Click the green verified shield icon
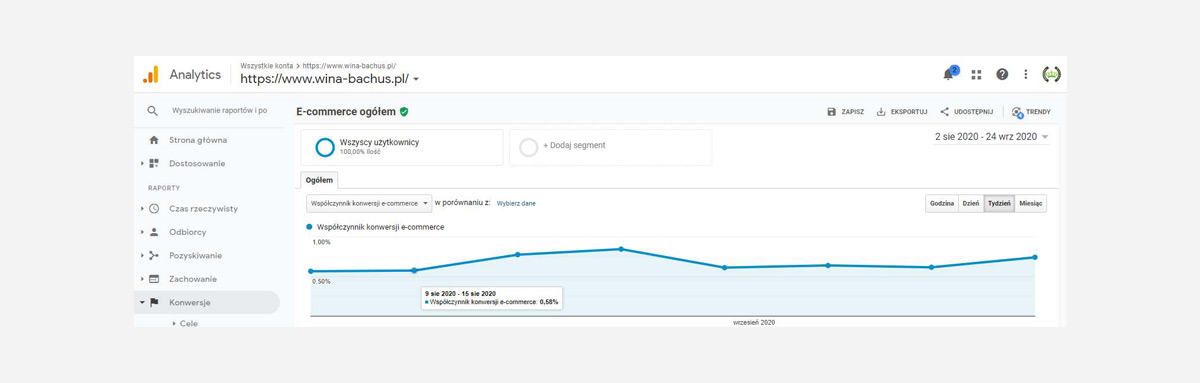Image resolution: width=1200 pixels, height=383 pixels. (x=404, y=112)
